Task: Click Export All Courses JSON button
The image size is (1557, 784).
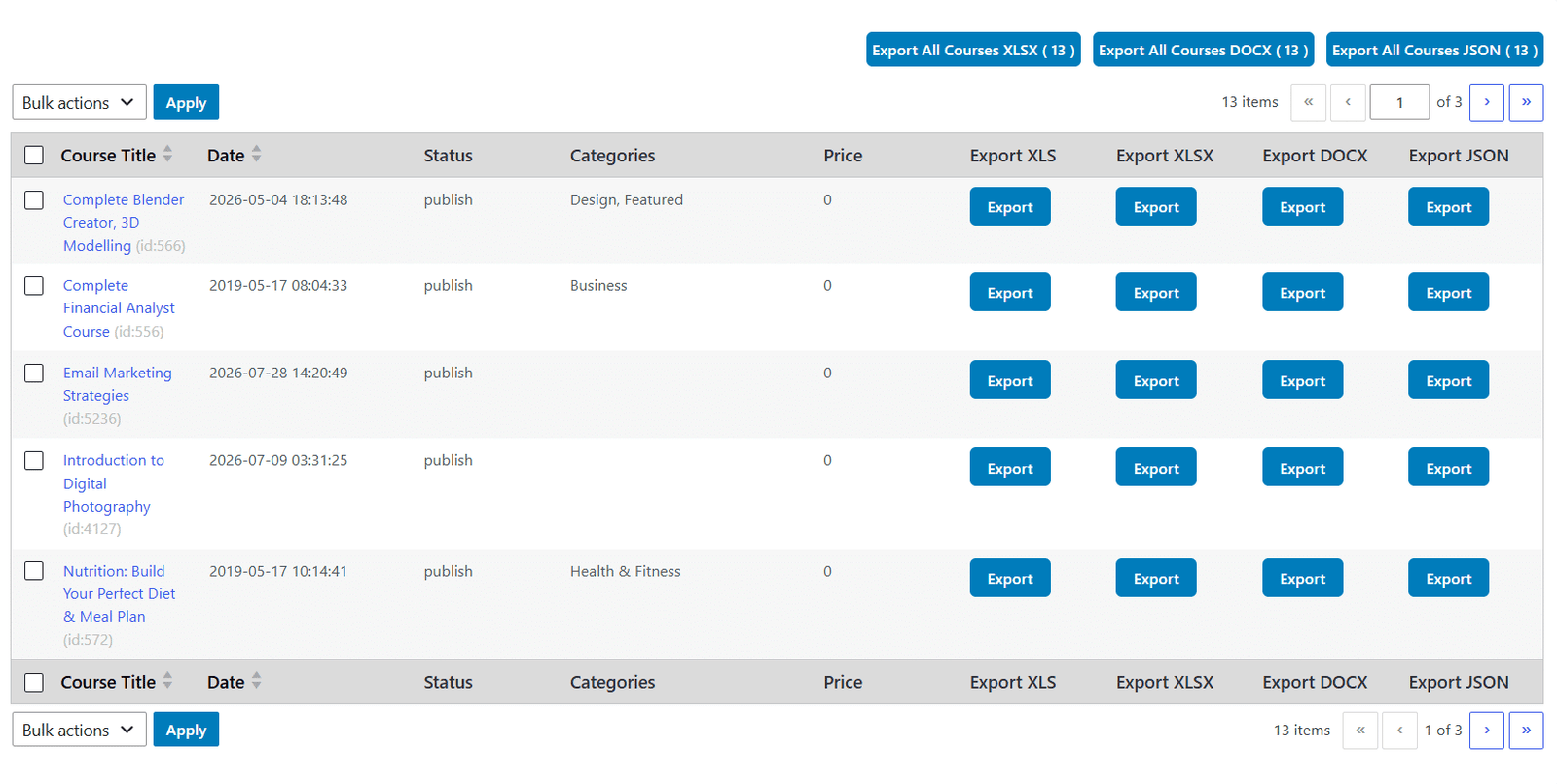Action: tap(1434, 50)
